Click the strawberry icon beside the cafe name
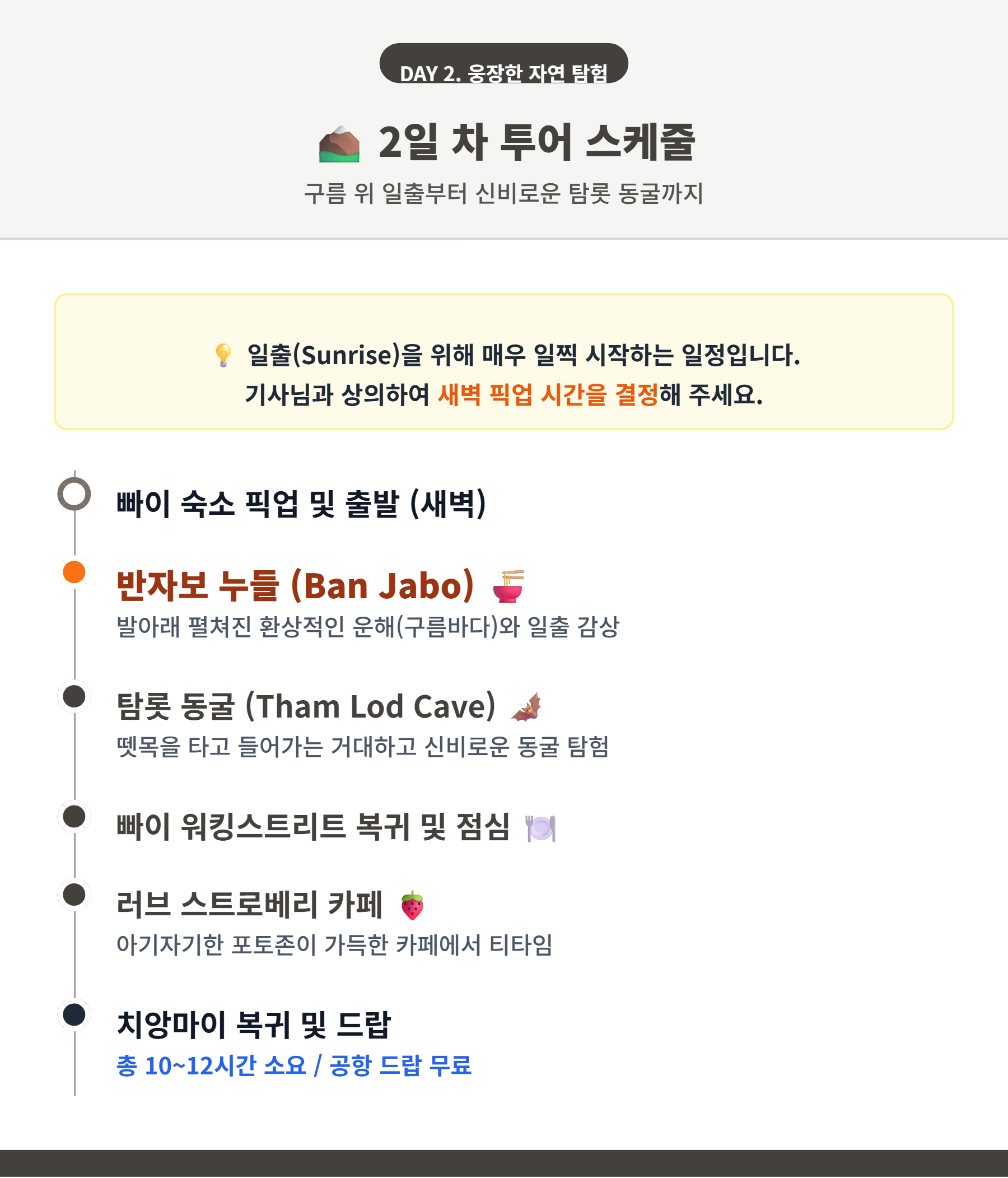Image resolution: width=1008 pixels, height=1178 pixels. coord(412,906)
